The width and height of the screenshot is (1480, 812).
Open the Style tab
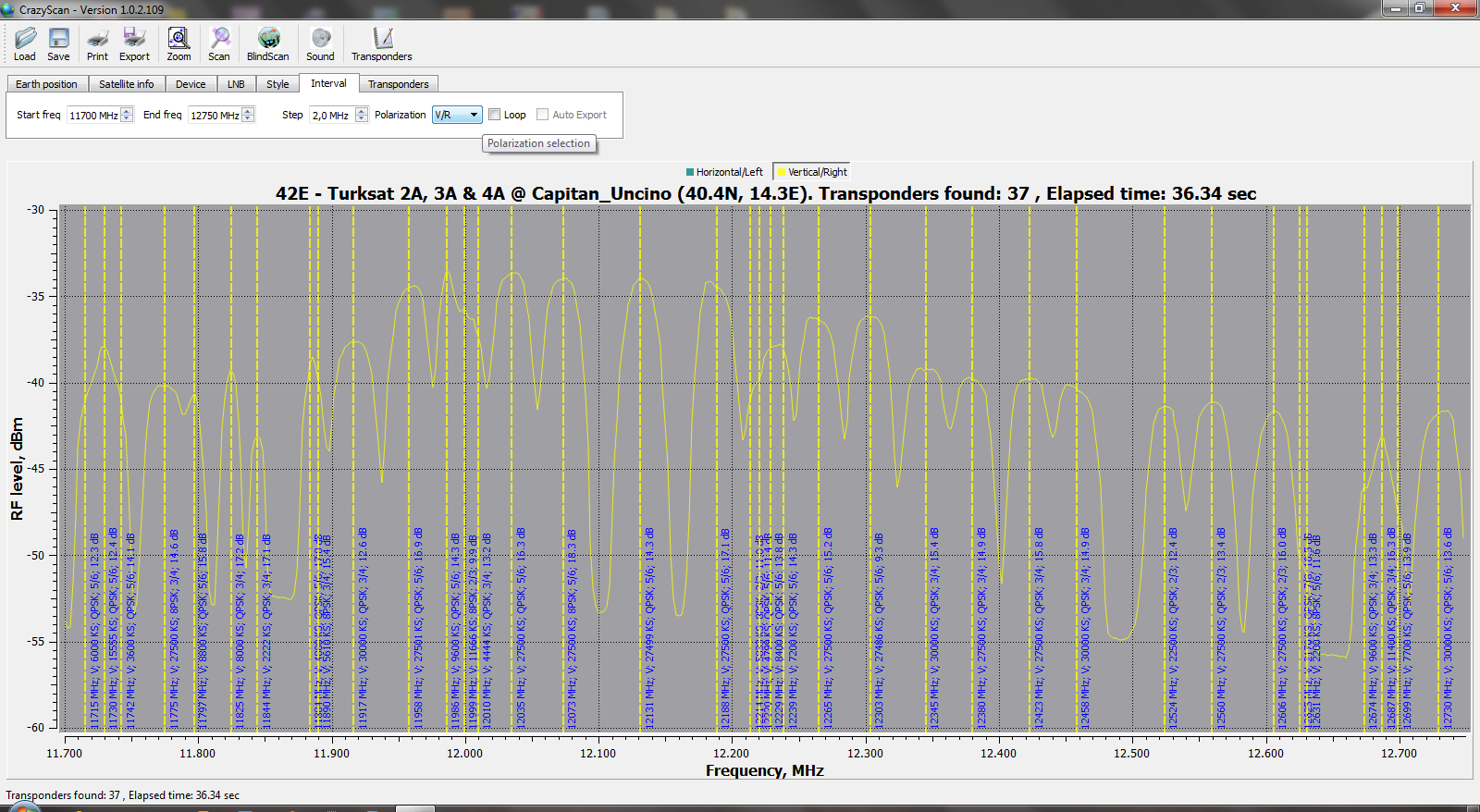pyautogui.click(x=277, y=84)
